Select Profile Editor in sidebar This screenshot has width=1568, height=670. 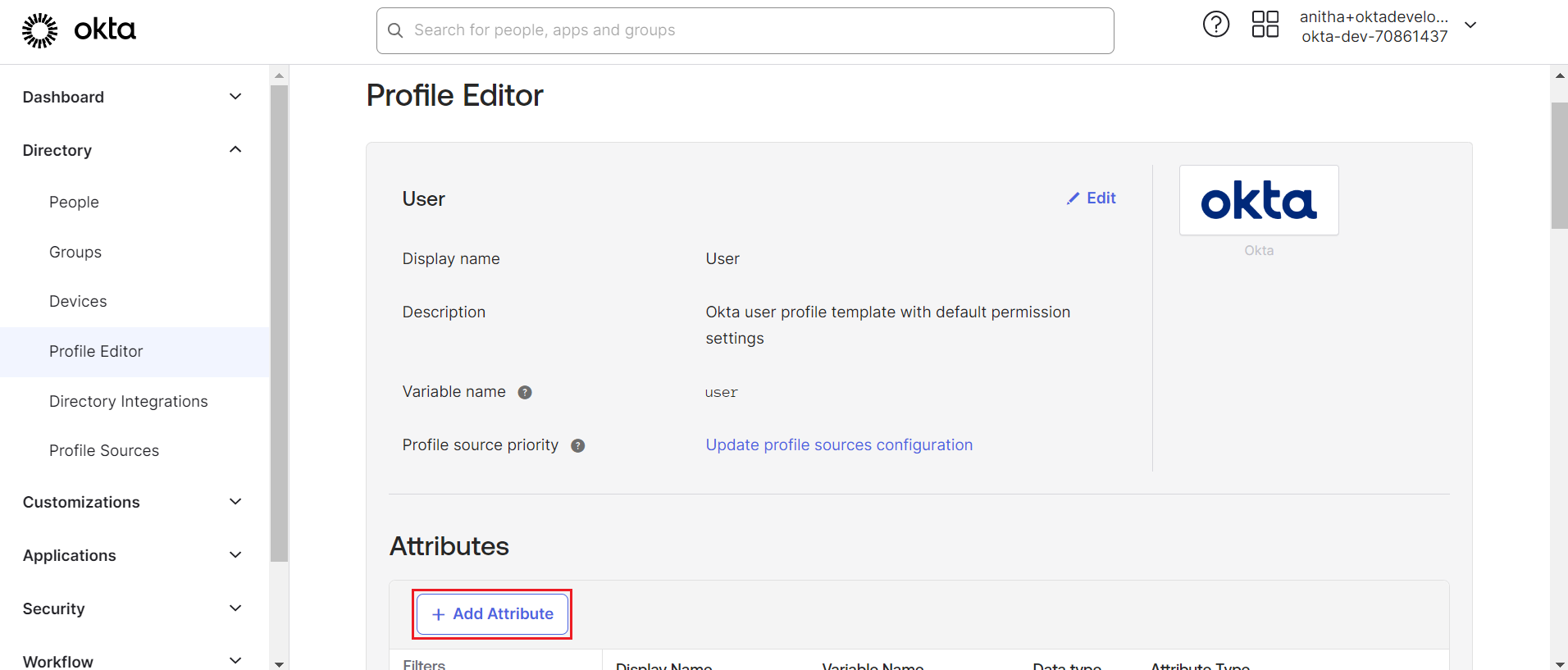134,352
